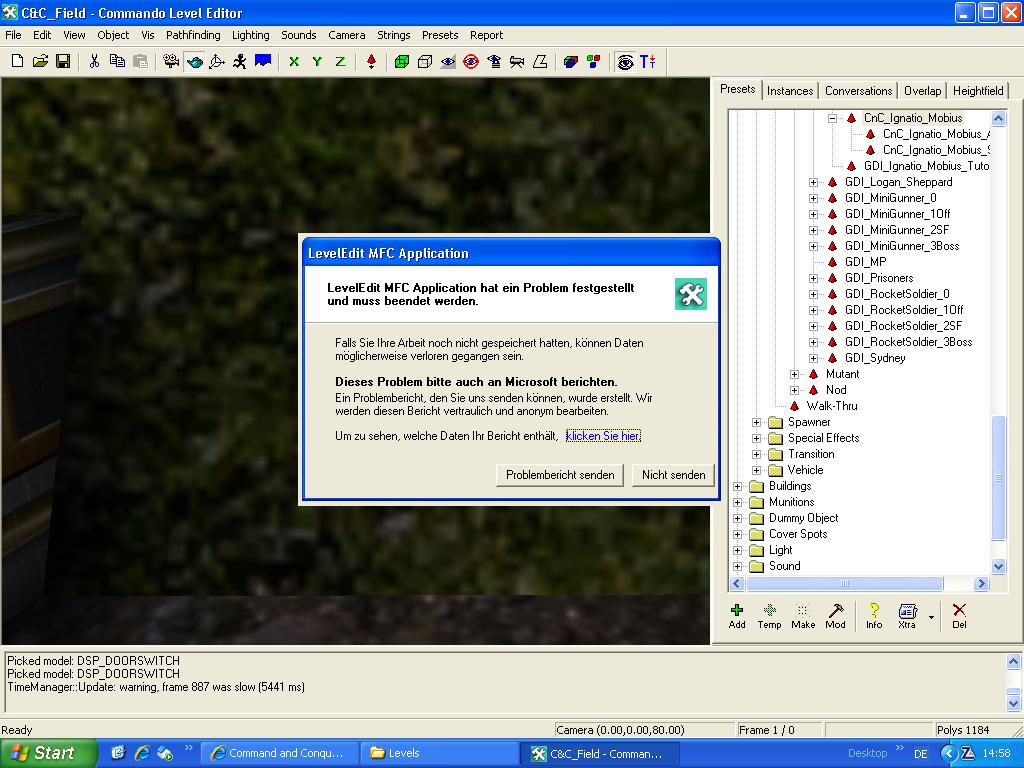Click the Save file toolbar icon
This screenshot has height=768, width=1024.
(63, 62)
